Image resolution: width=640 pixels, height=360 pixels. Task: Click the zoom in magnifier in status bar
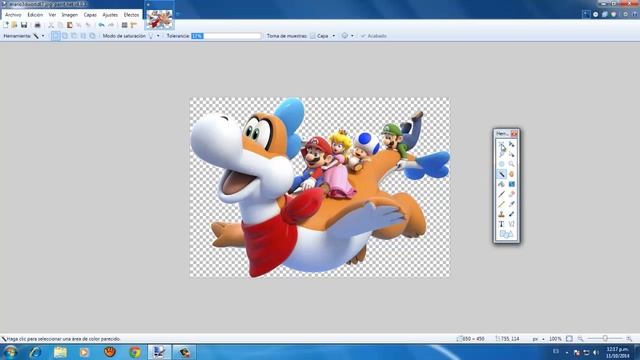629,339
